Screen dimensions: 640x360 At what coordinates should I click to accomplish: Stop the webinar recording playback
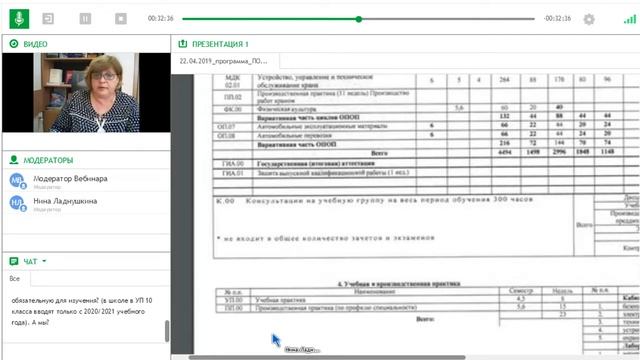(x=121, y=19)
